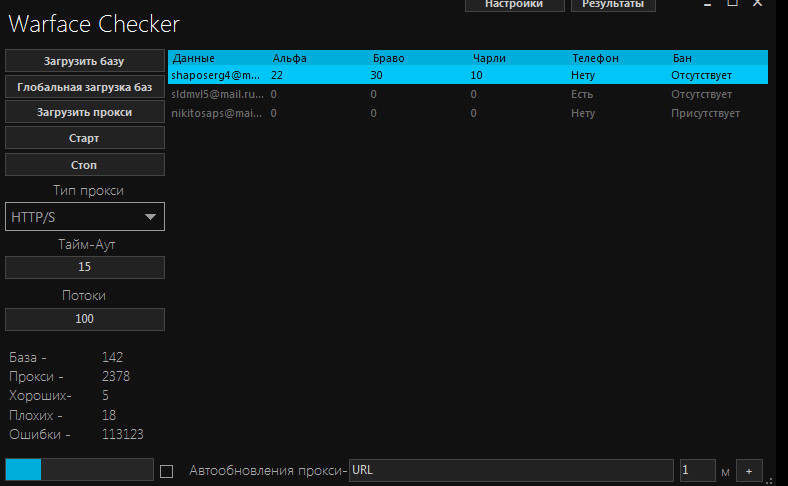The width and height of the screenshot is (788, 486).
Task: Click the Warface Checker title
Action: click(94, 24)
